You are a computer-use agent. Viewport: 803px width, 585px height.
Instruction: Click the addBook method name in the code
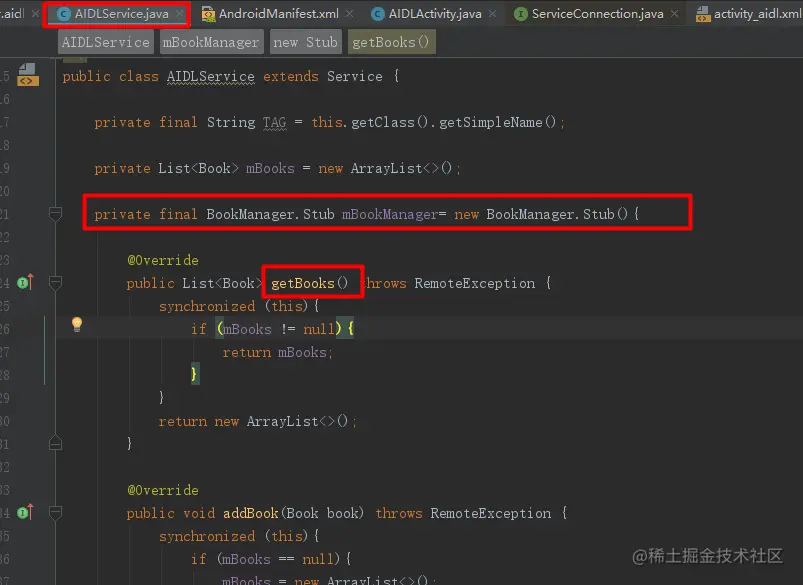point(250,513)
